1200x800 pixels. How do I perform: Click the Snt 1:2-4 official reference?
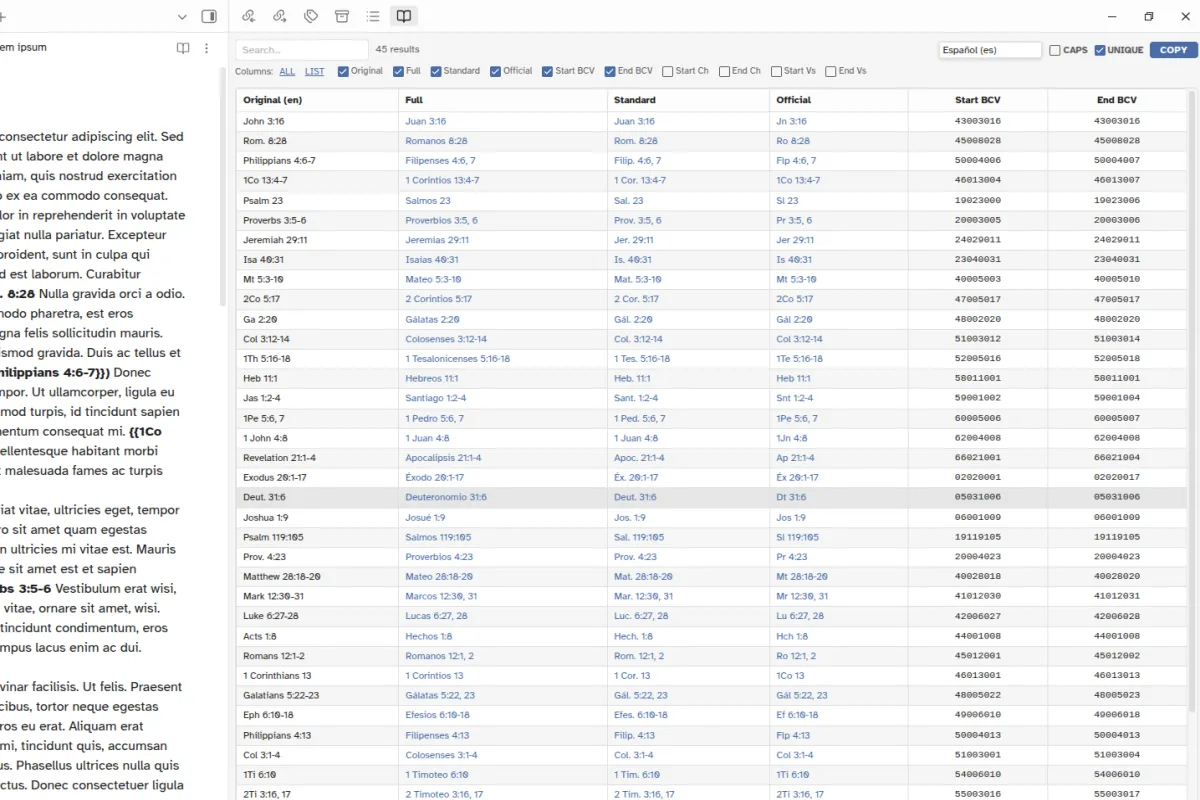[797, 398]
